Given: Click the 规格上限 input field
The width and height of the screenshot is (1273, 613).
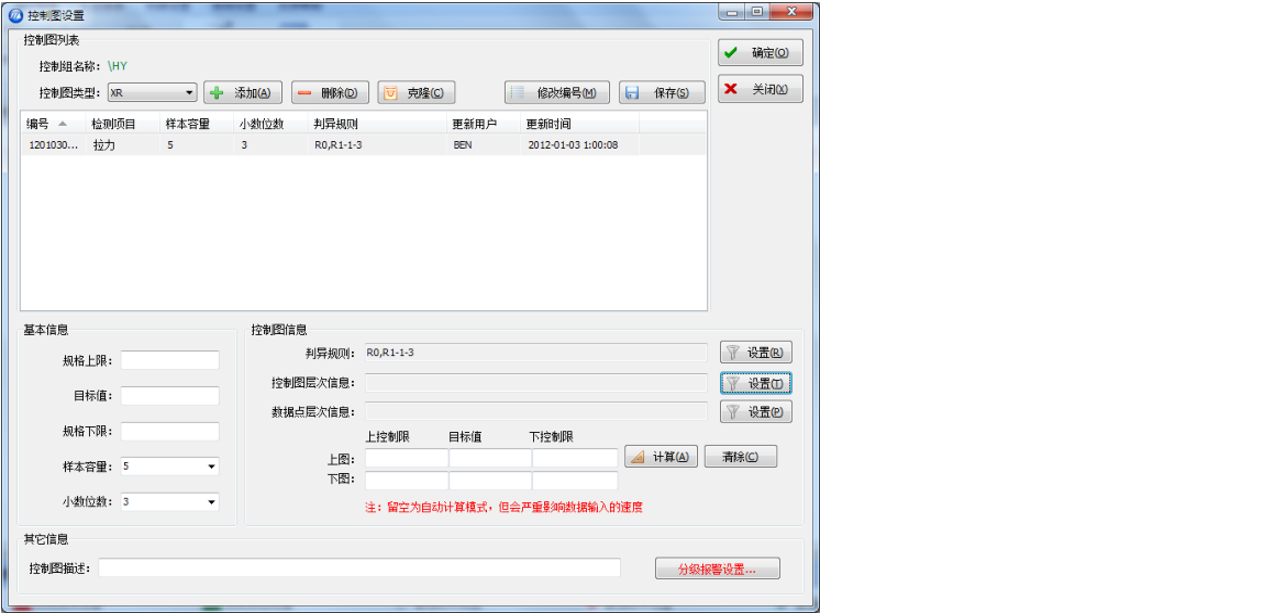Looking at the screenshot, I should coord(169,360).
